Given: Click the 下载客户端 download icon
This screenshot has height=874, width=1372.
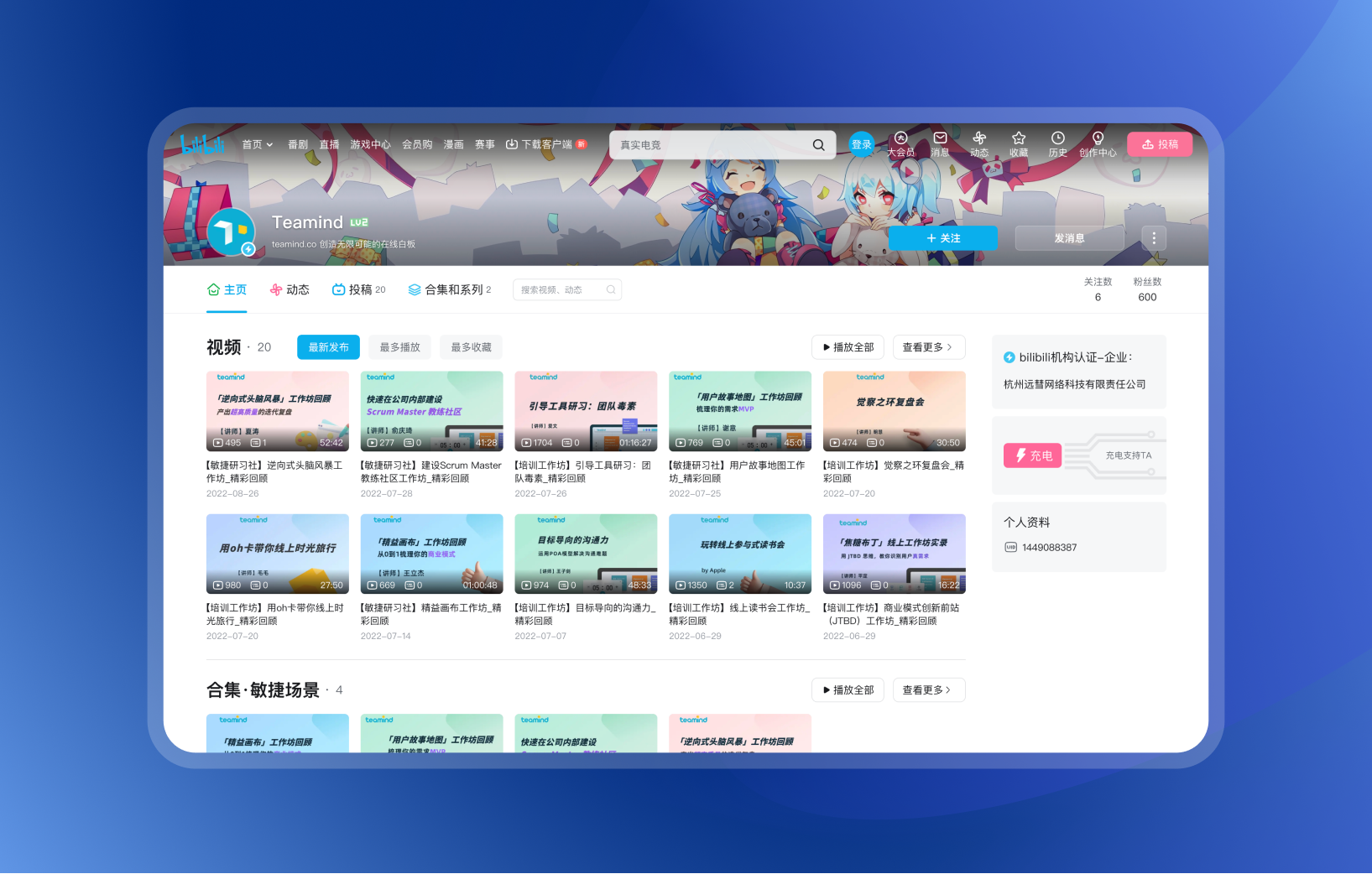Looking at the screenshot, I should tap(511, 144).
